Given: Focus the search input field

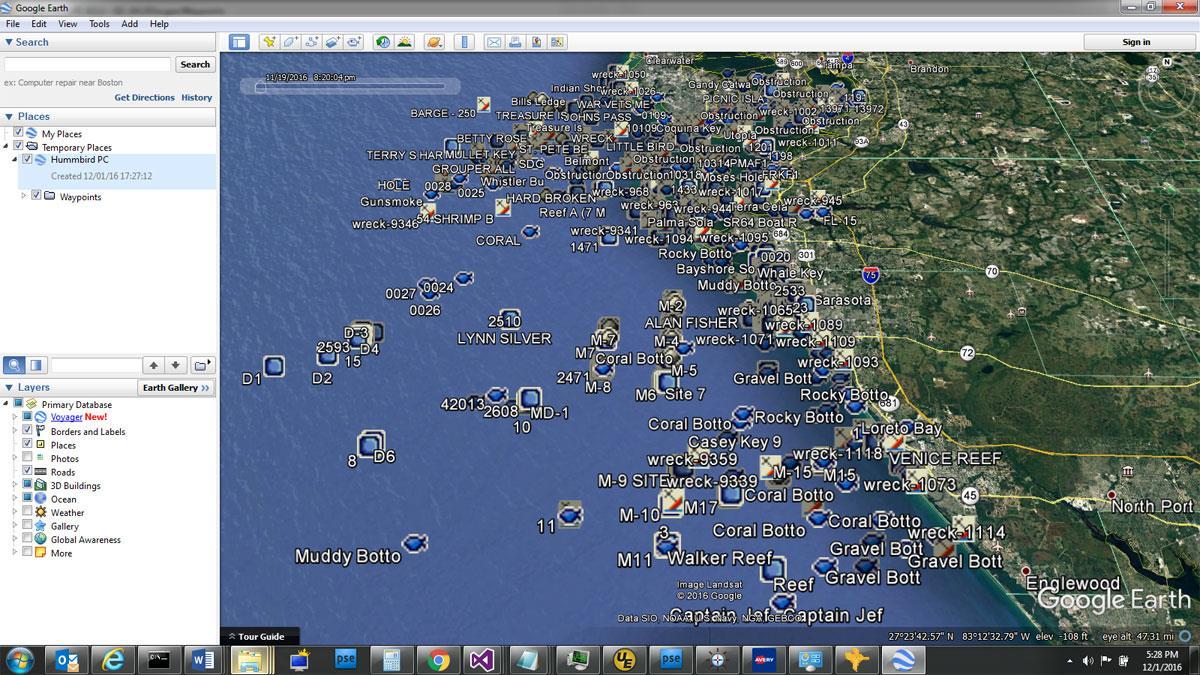Looking at the screenshot, I should tap(88, 64).
